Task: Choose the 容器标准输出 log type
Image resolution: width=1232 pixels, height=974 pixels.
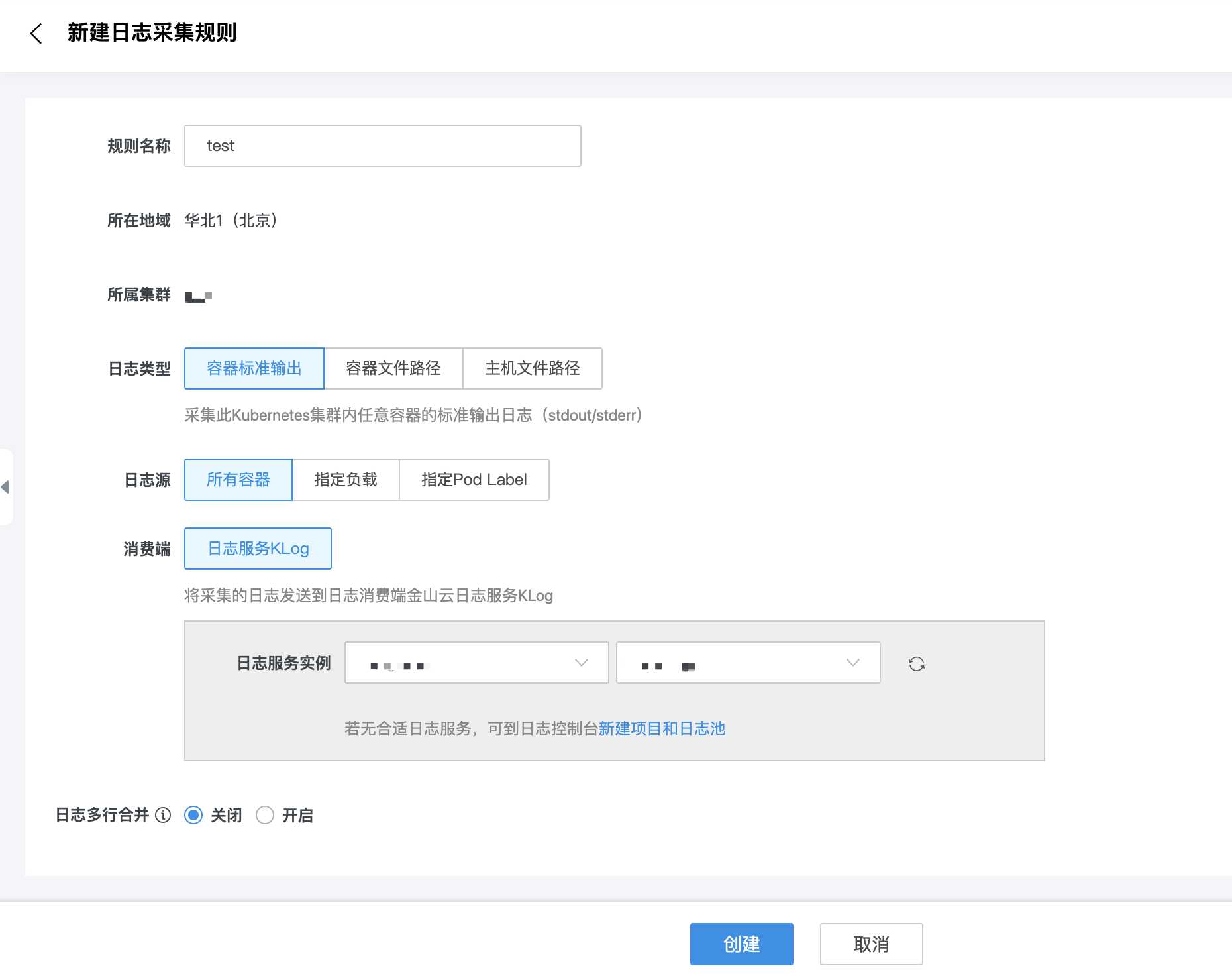Action: tap(254, 368)
